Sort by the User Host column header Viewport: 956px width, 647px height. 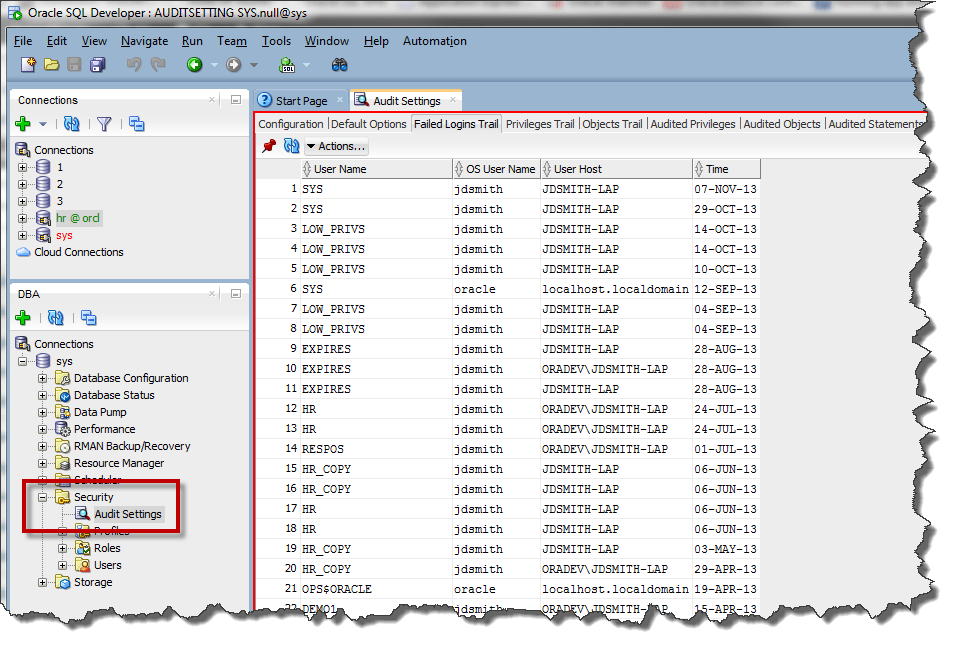coord(616,169)
